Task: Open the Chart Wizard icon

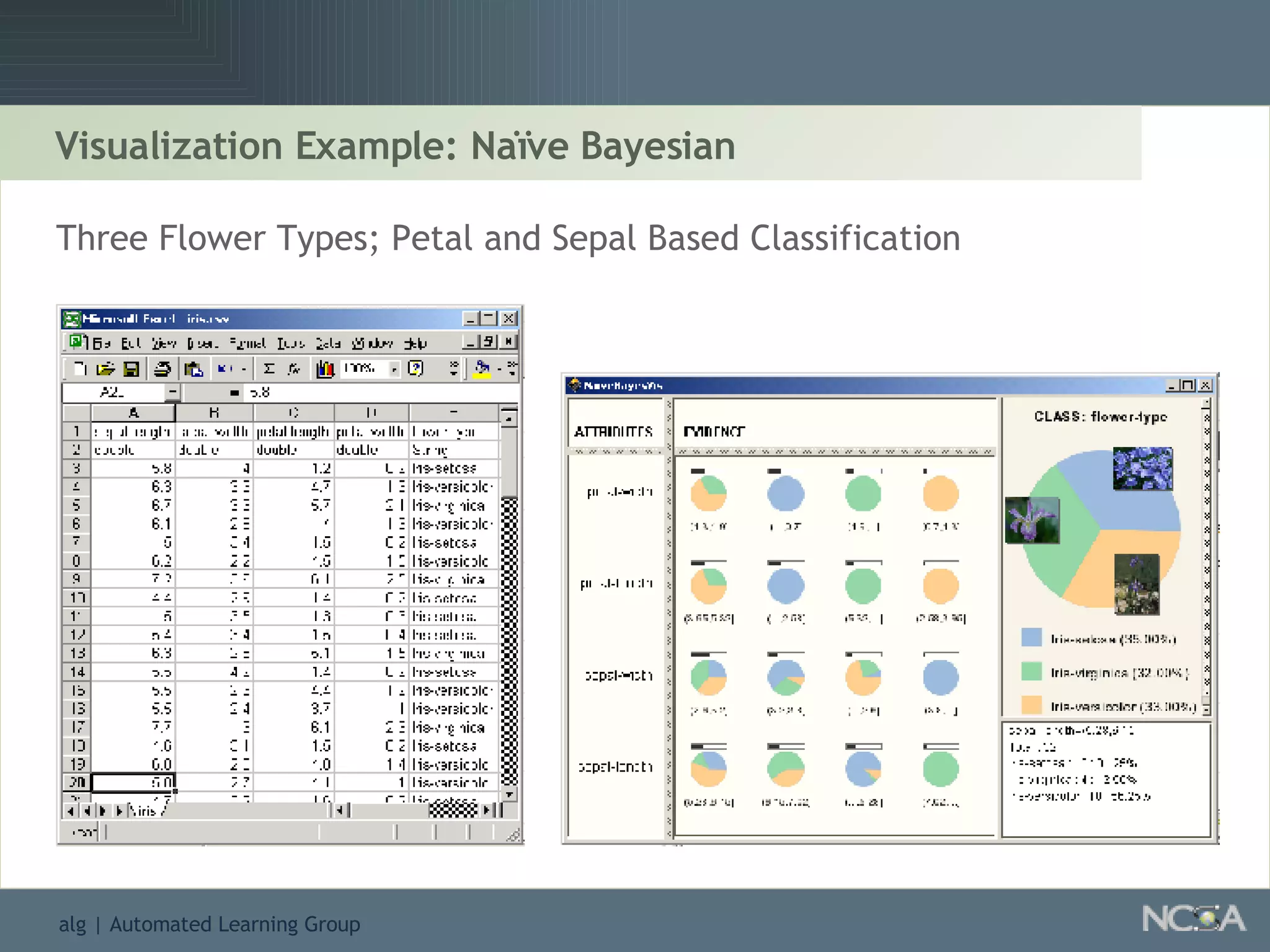Action: pos(324,369)
